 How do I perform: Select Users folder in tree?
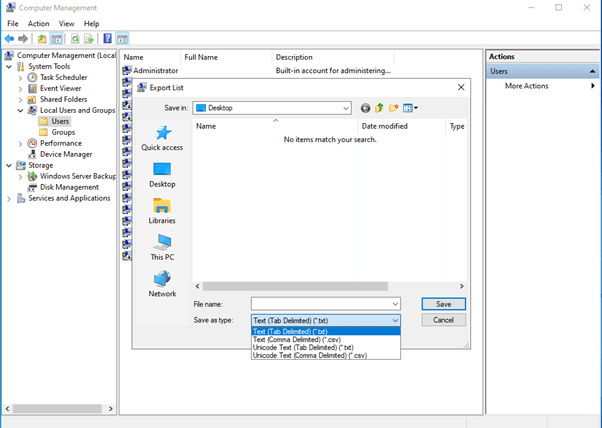(60, 121)
